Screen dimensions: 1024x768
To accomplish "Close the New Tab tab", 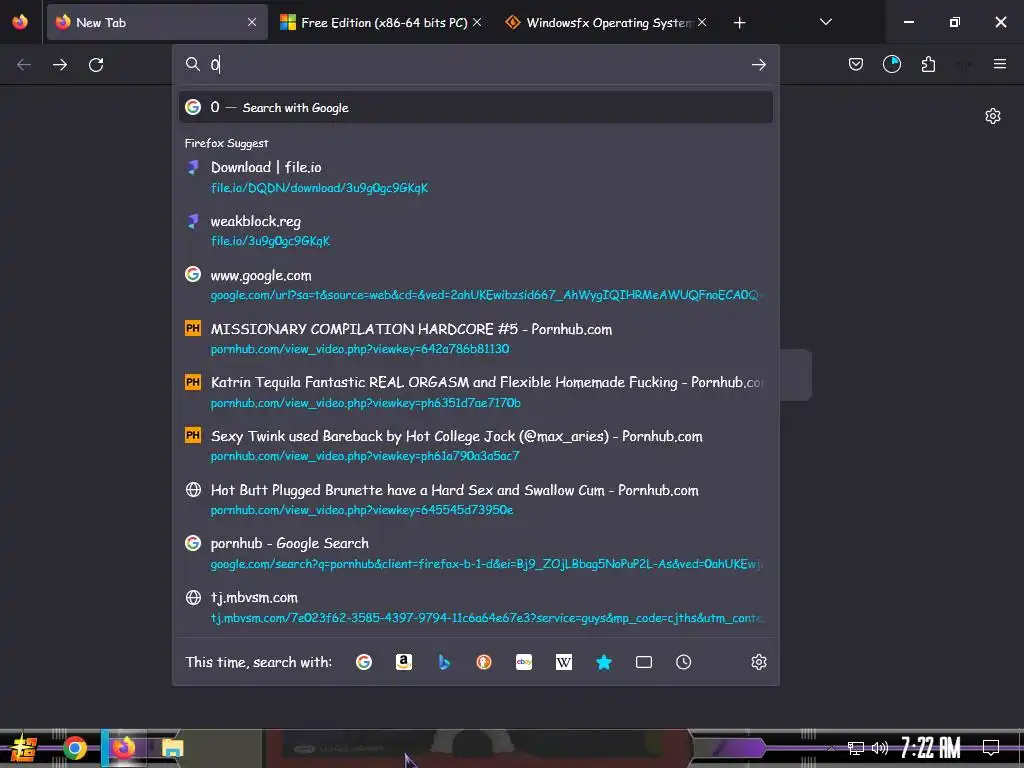I will coord(251,22).
